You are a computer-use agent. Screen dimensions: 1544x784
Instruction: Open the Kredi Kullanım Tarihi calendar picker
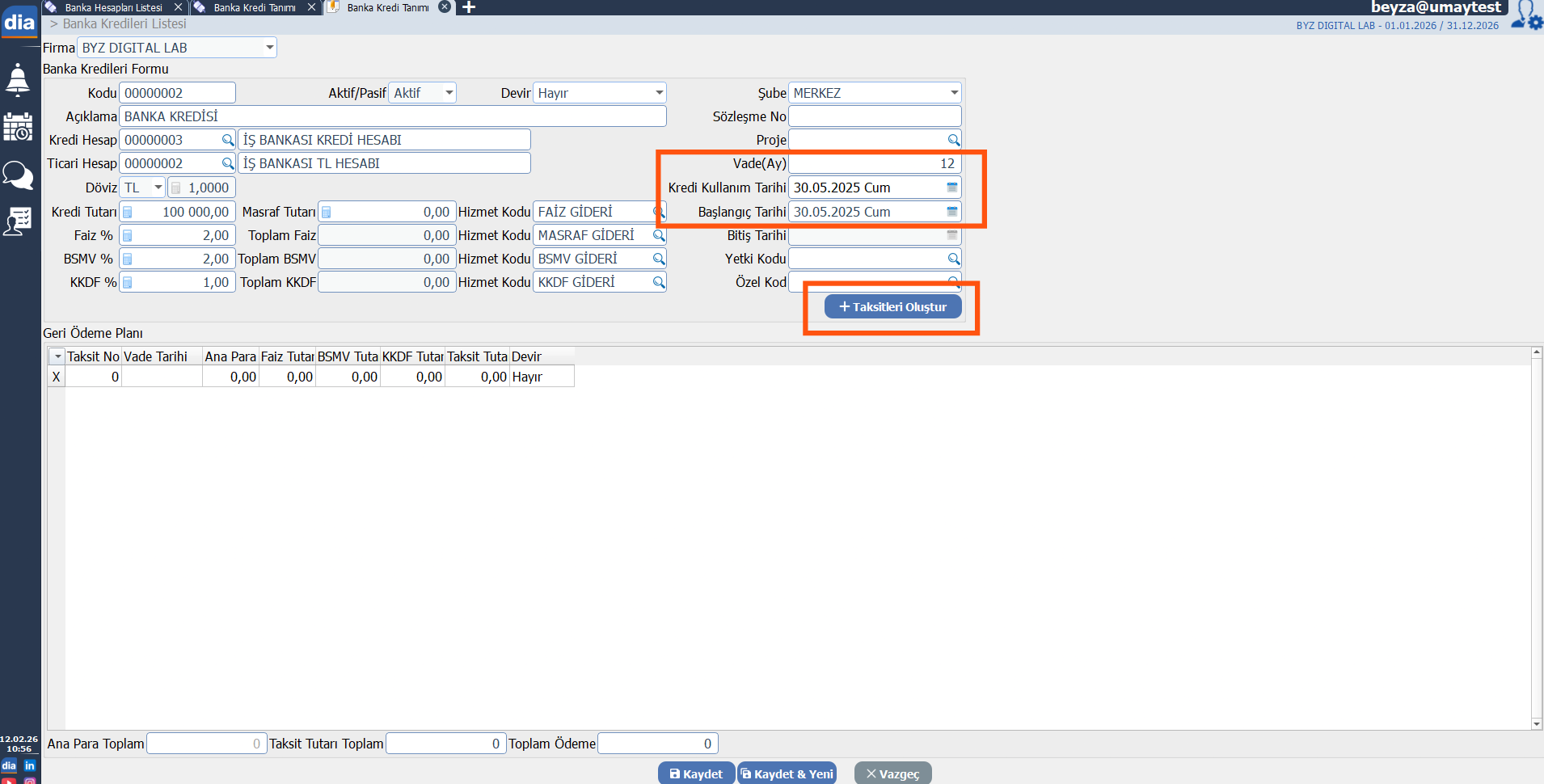tap(952, 188)
